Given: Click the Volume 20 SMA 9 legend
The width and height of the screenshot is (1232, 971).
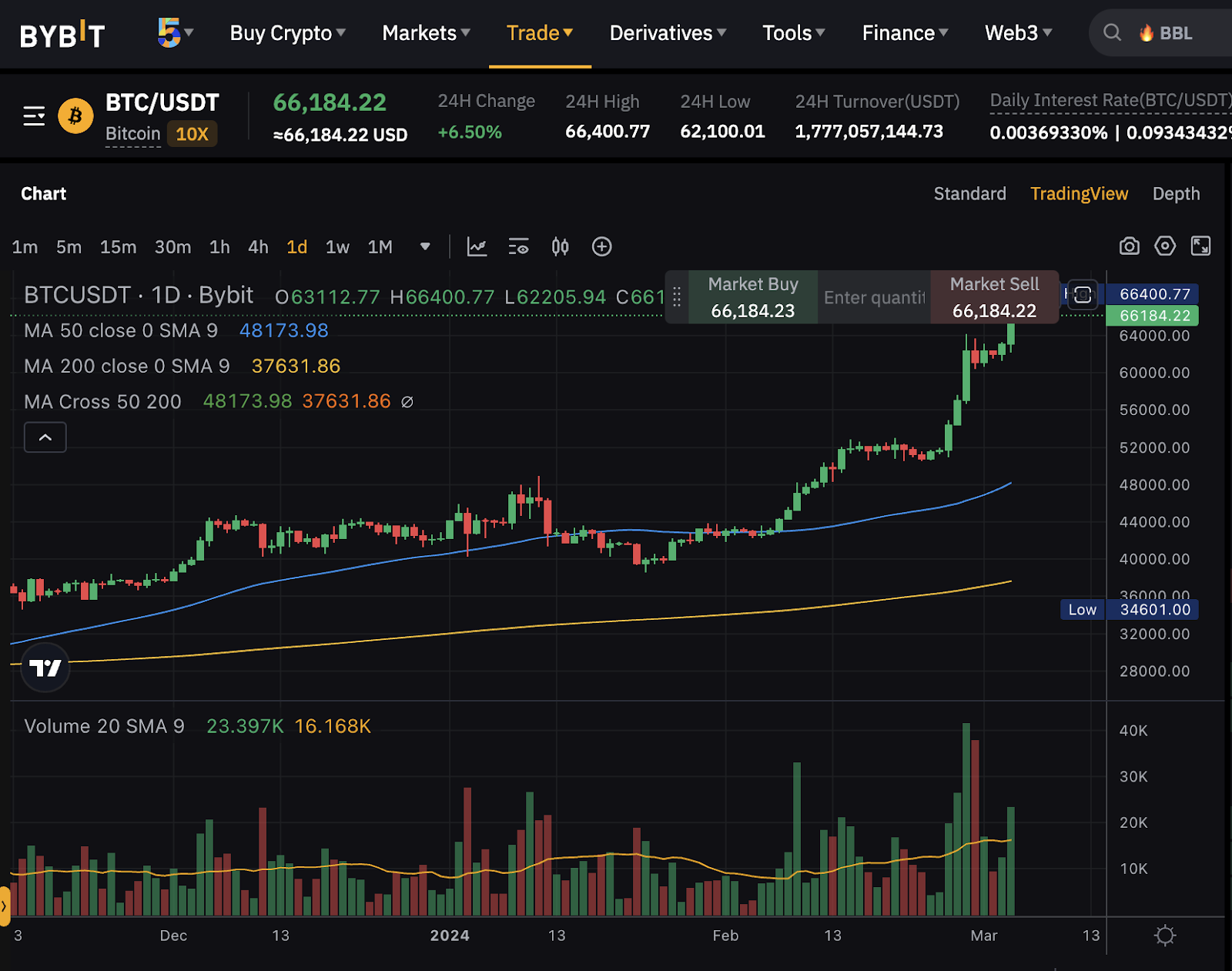Looking at the screenshot, I should pos(104,727).
